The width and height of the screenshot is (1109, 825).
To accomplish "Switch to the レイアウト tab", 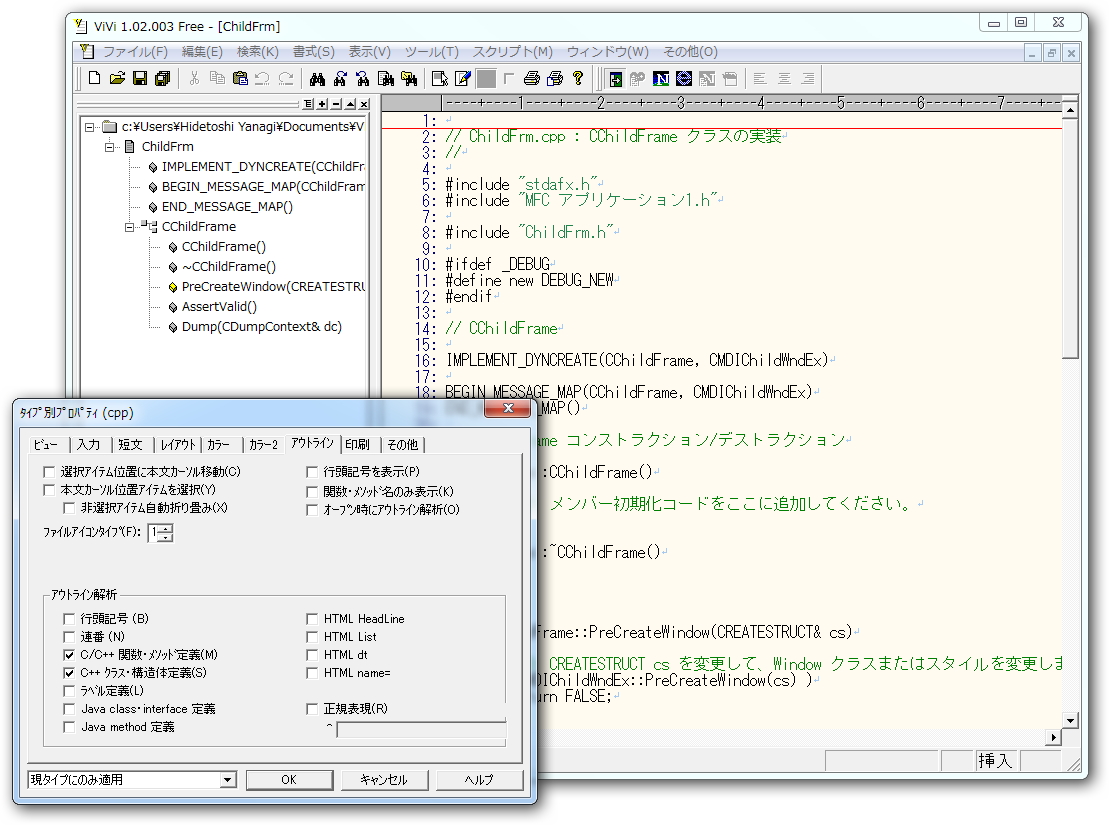I will click(178, 444).
